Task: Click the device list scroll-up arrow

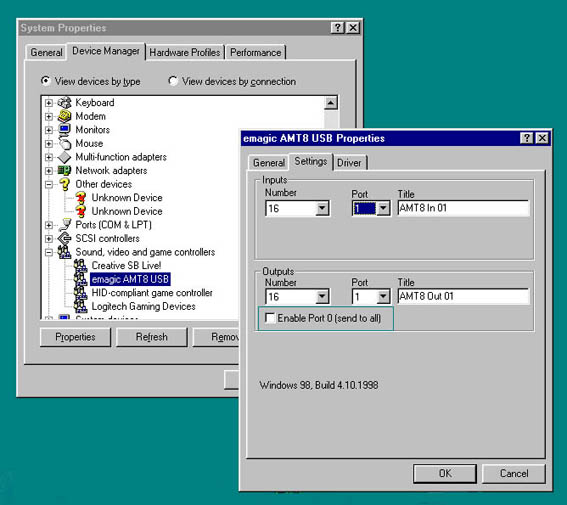Action: (331, 103)
